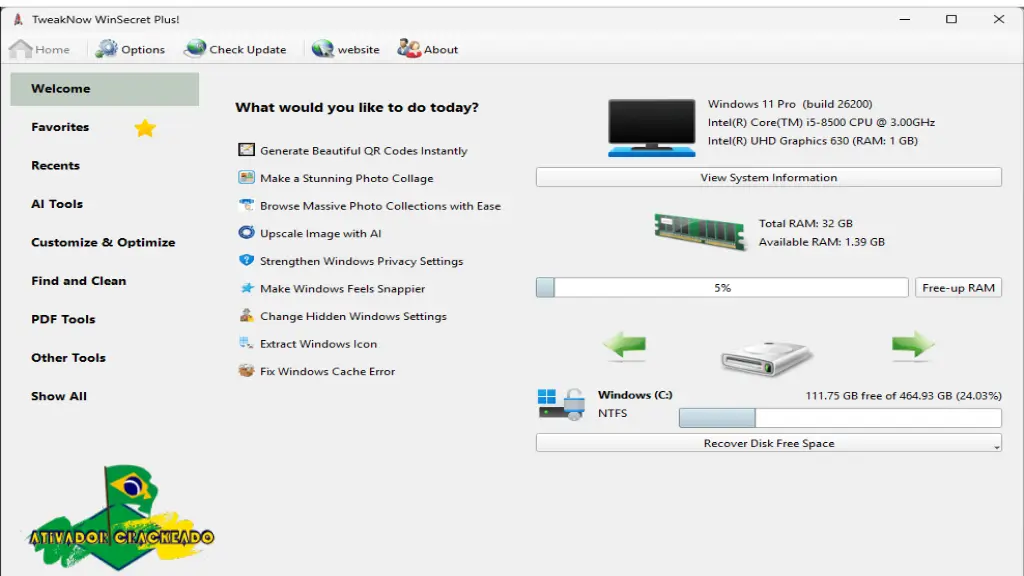The image size is (1024, 576).
Task: Open the AI Tools section
Action: 57,204
